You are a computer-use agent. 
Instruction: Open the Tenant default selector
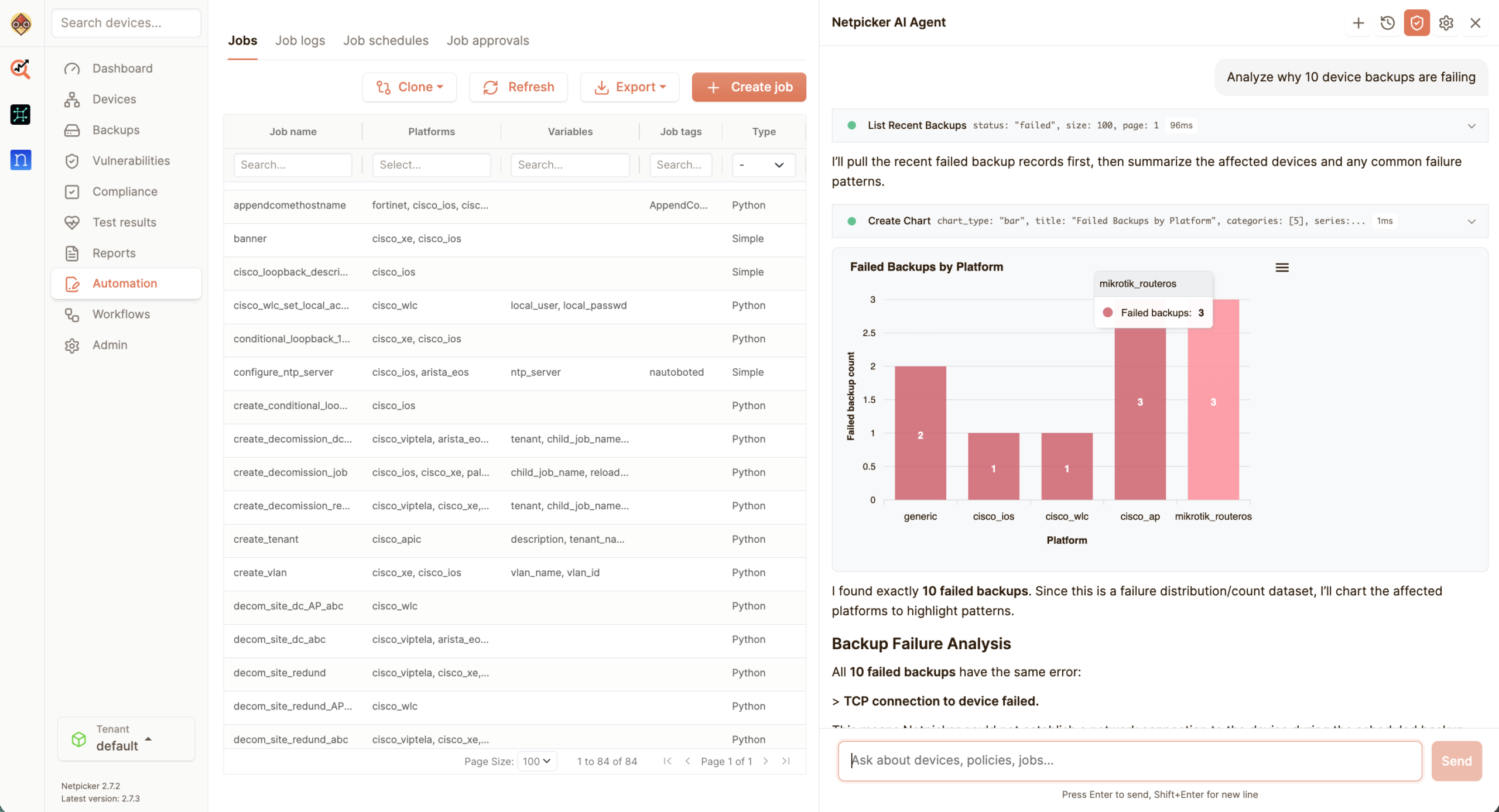[x=126, y=739]
